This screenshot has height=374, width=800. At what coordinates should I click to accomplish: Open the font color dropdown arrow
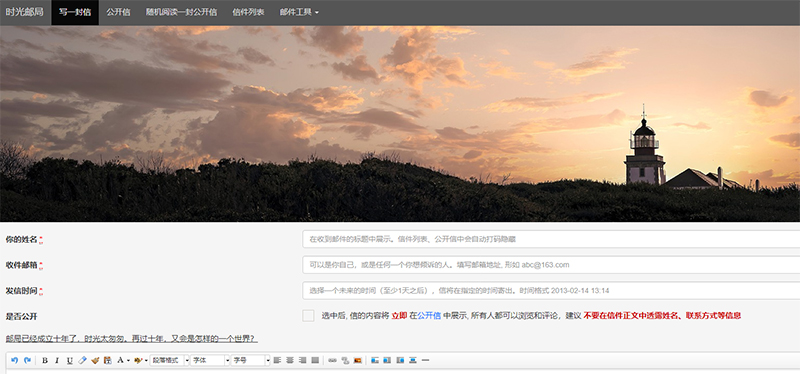(x=128, y=360)
